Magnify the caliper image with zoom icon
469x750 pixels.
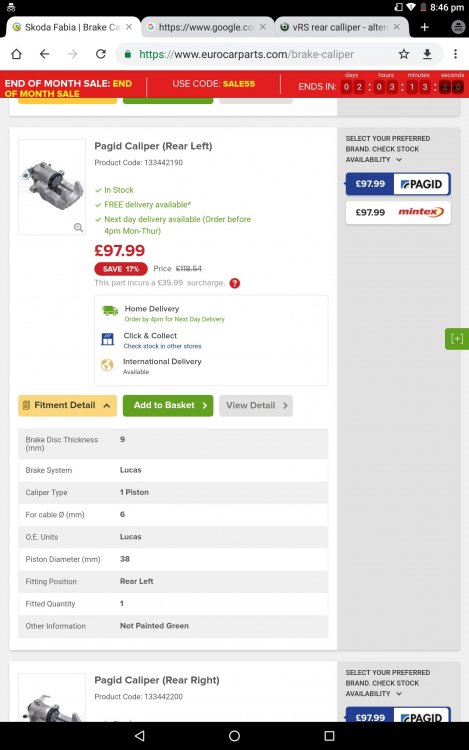78,228
